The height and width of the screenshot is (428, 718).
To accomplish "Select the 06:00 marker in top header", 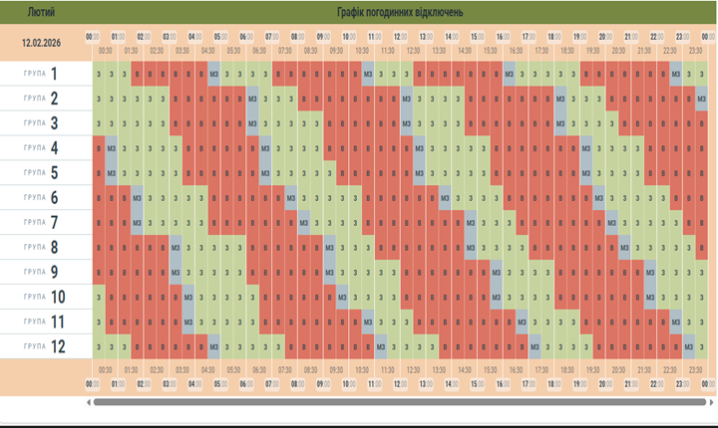I will 246,37.
